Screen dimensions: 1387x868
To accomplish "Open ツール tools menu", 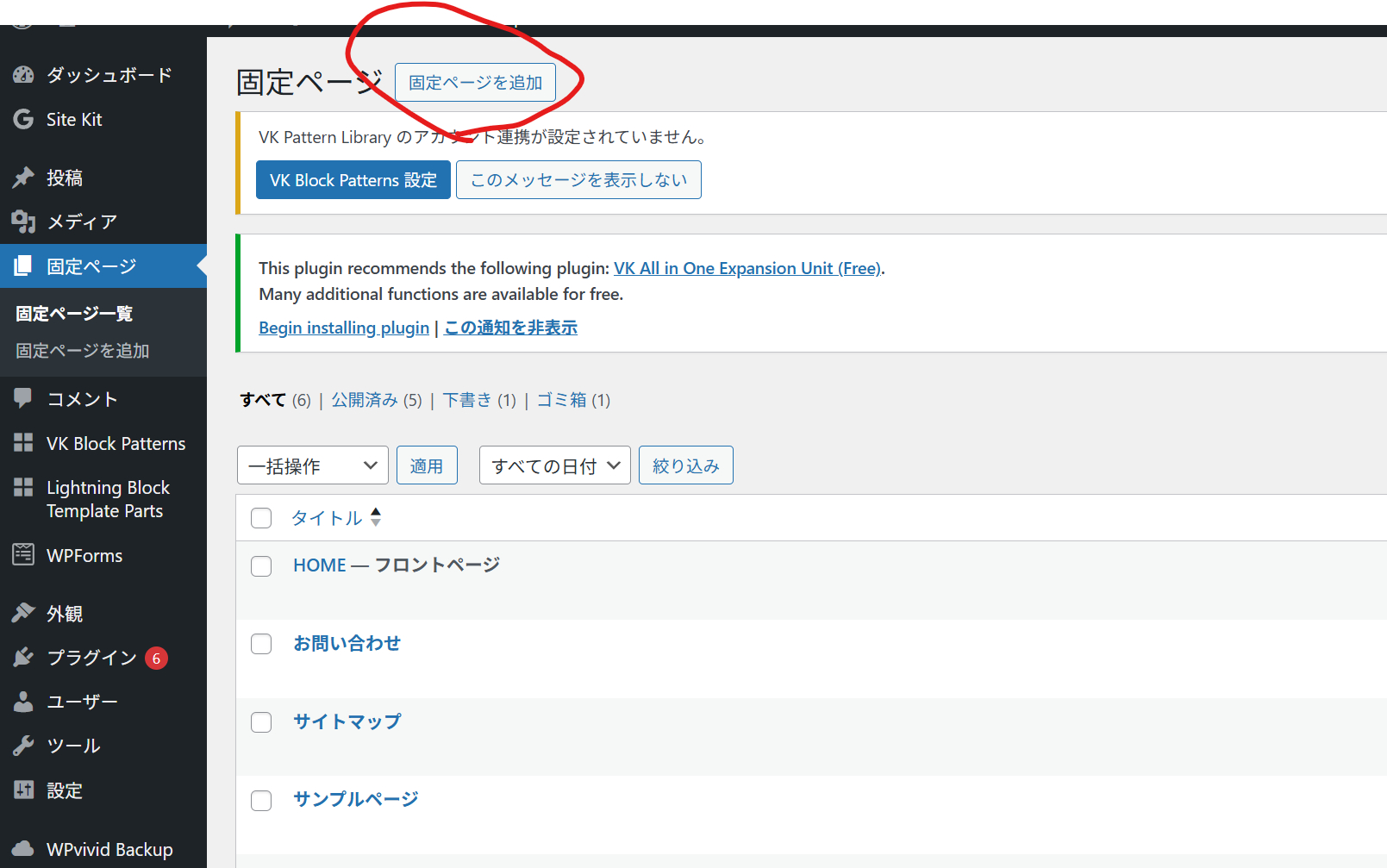I will point(103,746).
